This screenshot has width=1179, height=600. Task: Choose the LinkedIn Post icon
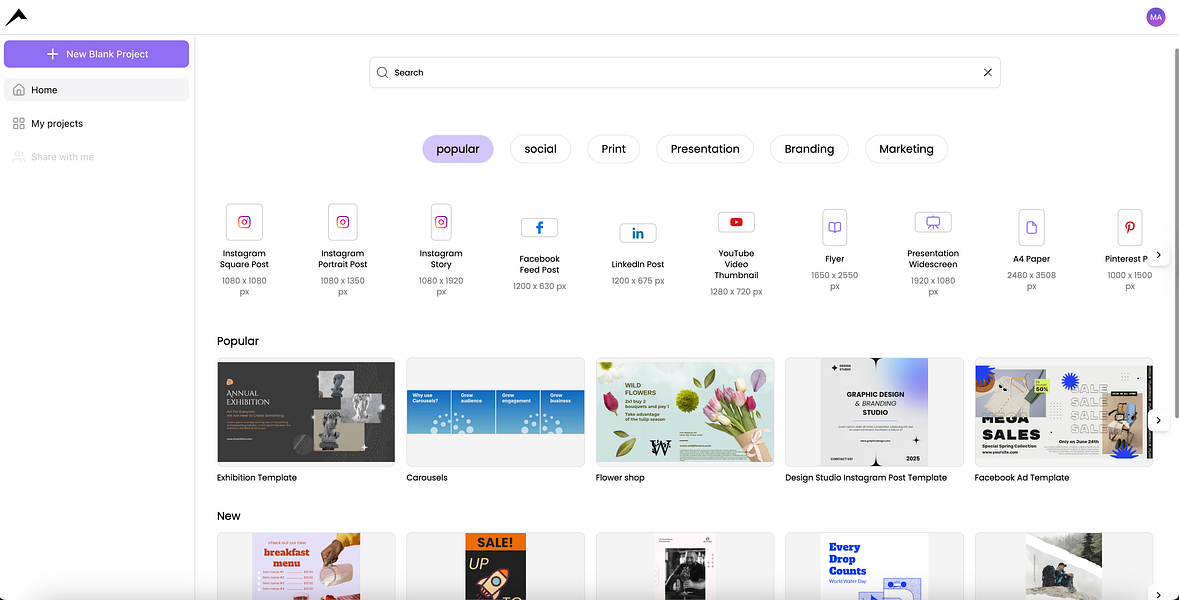point(638,233)
